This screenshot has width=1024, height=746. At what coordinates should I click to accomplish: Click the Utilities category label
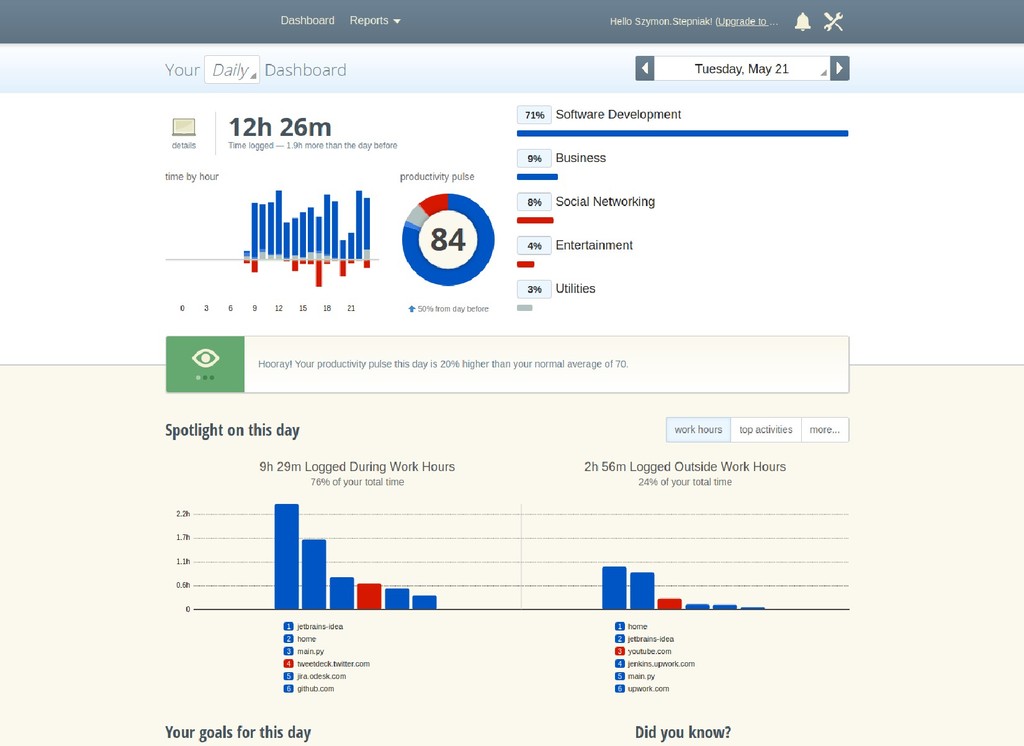coord(575,289)
